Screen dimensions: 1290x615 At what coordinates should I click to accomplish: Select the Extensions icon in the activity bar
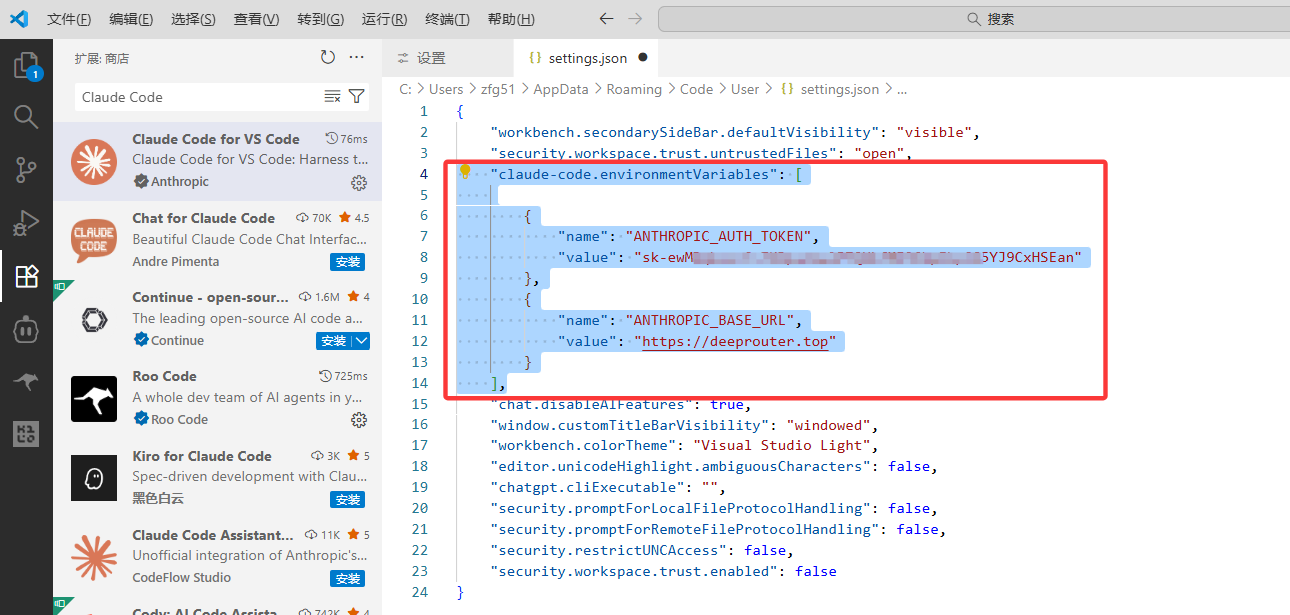(x=26, y=276)
